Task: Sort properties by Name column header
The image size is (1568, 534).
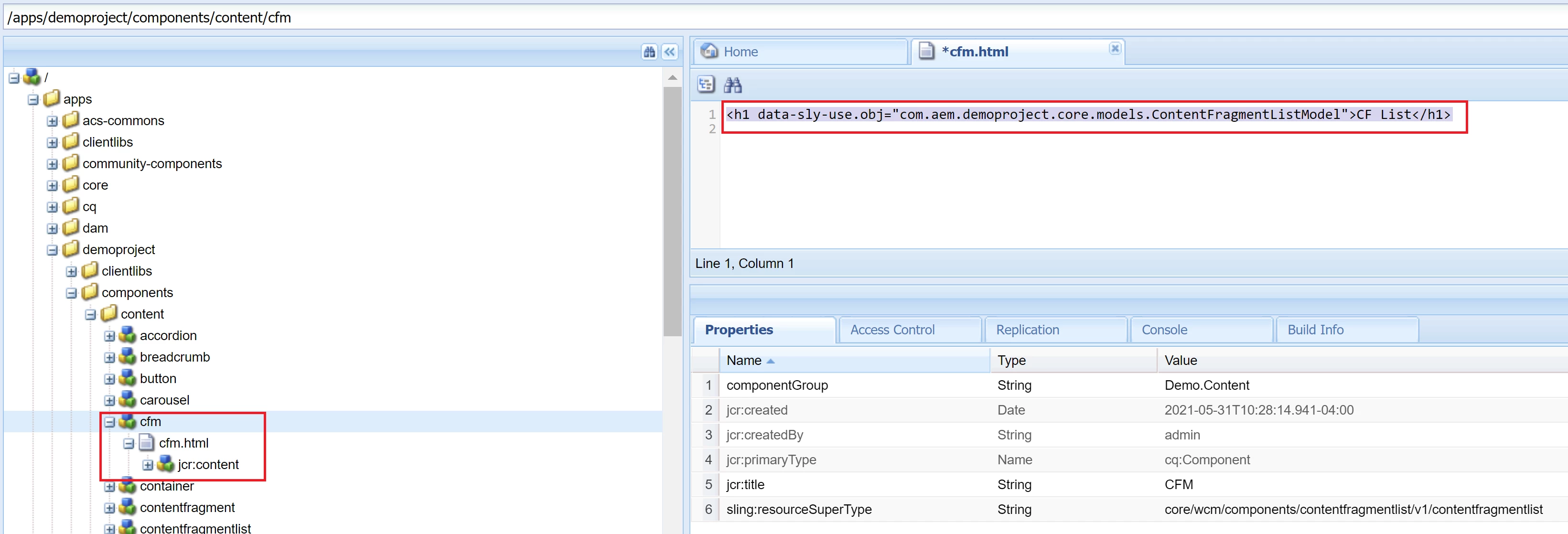Action: pyautogui.click(x=744, y=360)
